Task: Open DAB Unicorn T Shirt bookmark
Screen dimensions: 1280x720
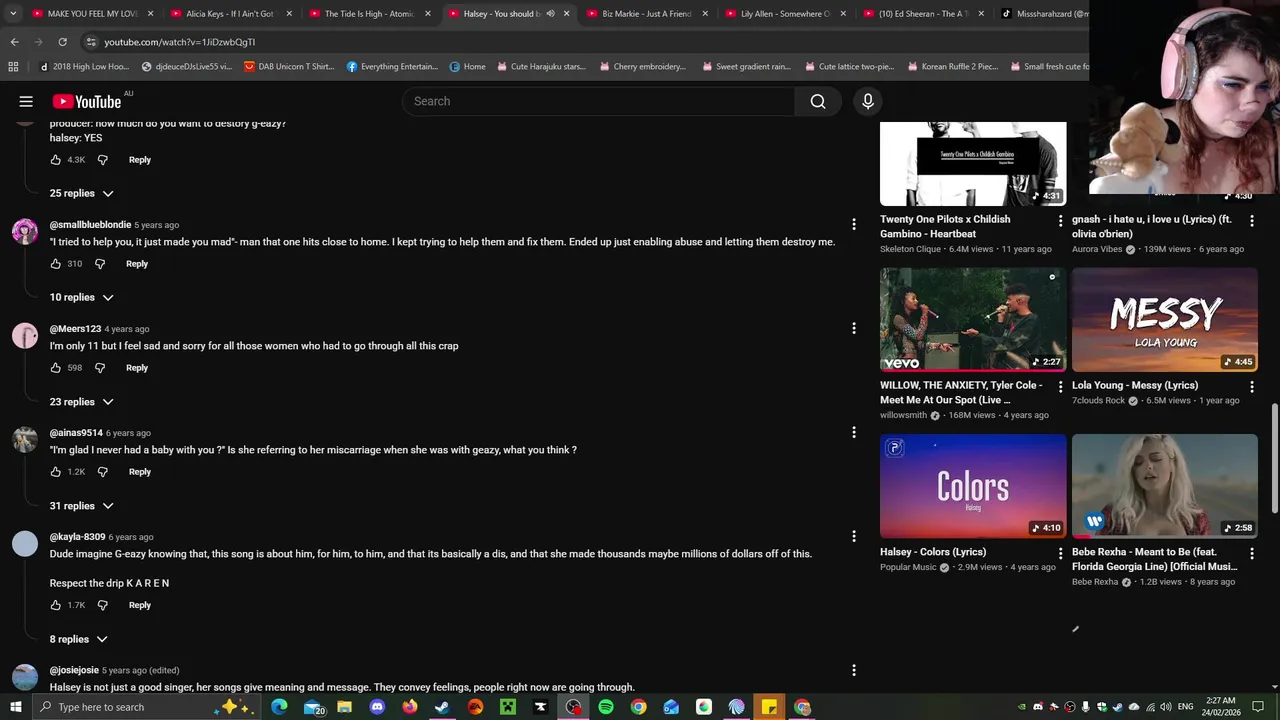Action: (x=289, y=67)
